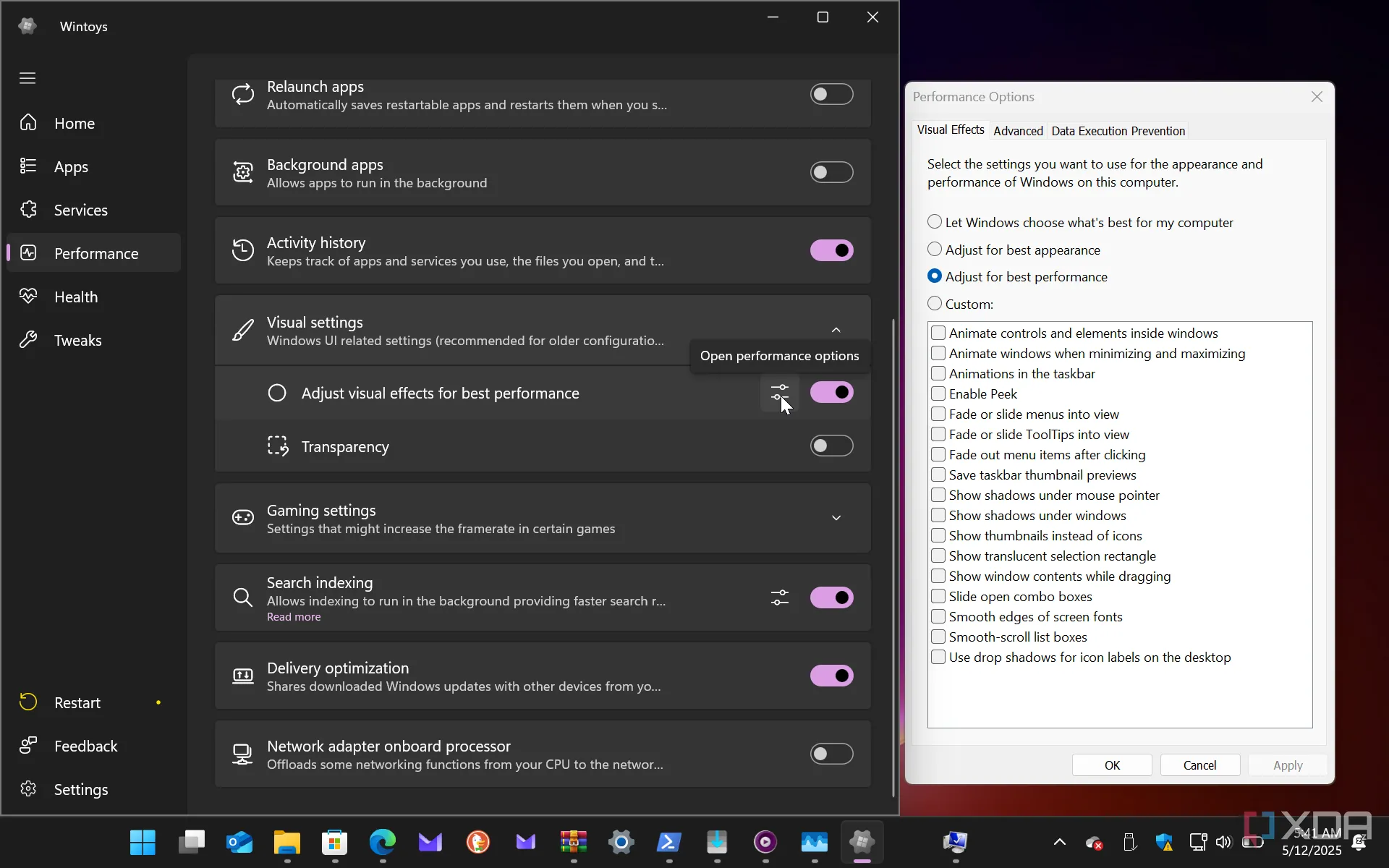Open Wintoys Settings in sidebar

[80, 789]
